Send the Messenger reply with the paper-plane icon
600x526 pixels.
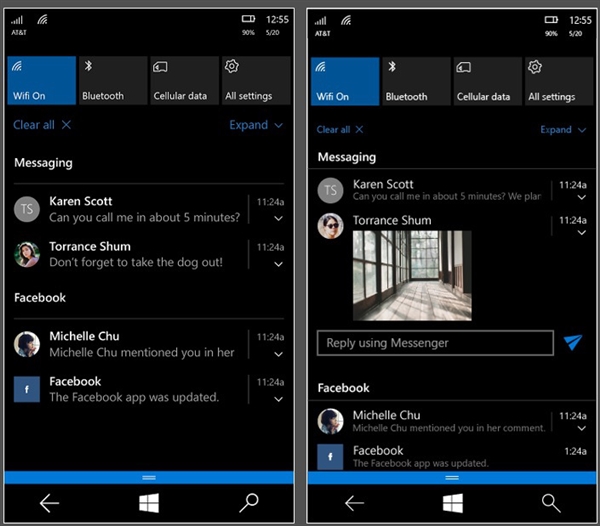(573, 342)
